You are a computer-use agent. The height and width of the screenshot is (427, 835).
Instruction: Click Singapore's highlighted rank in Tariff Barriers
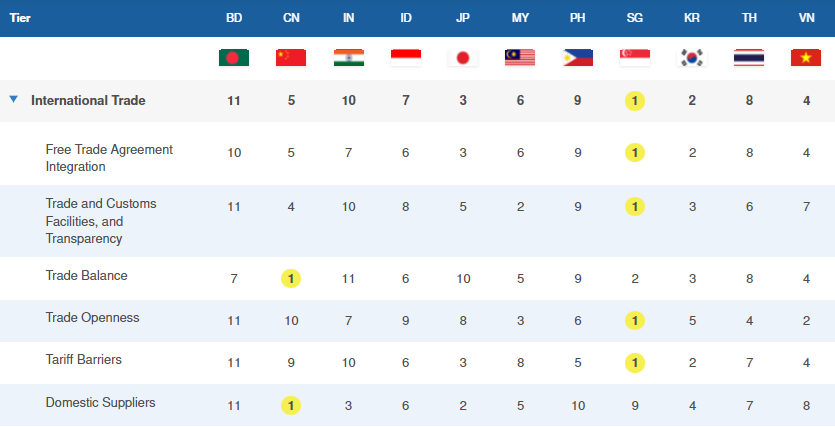click(634, 363)
